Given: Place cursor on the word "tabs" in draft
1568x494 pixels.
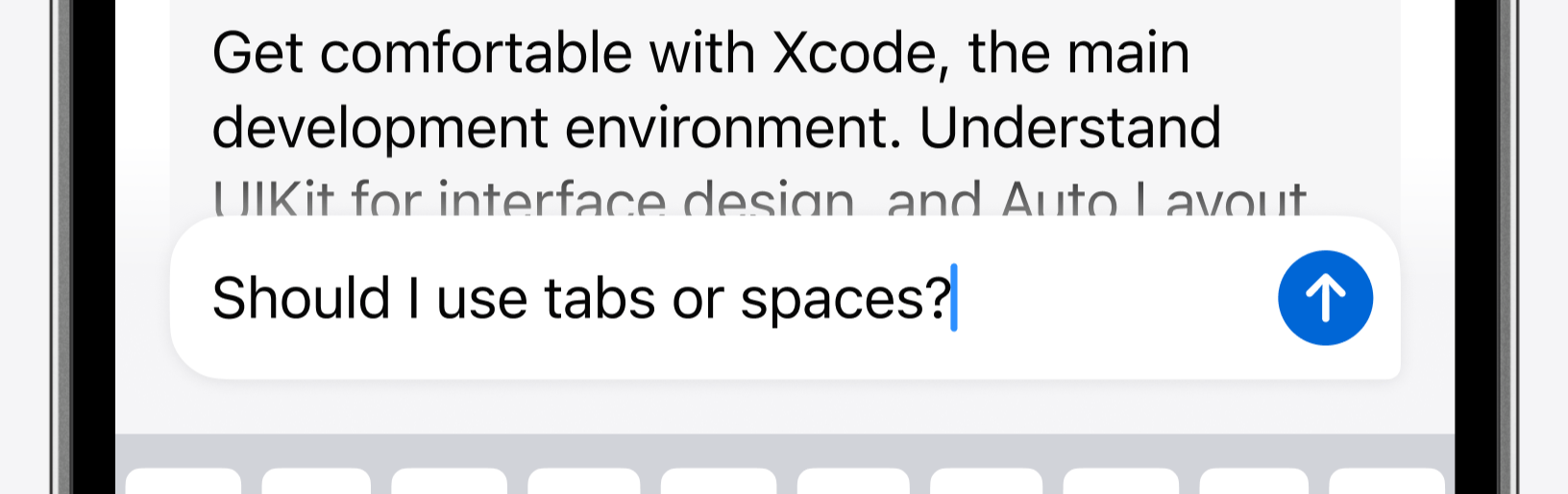Looking at the screenshot, I should [600, 298].
